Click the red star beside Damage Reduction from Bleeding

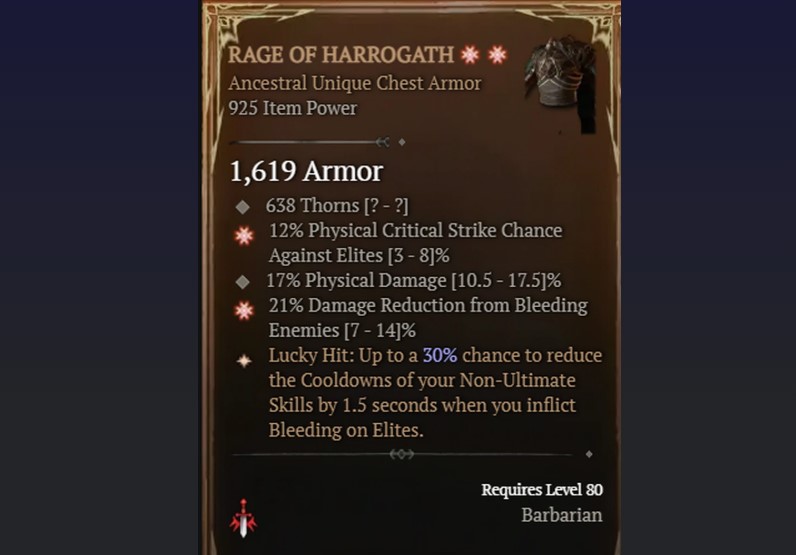(244, 310)
